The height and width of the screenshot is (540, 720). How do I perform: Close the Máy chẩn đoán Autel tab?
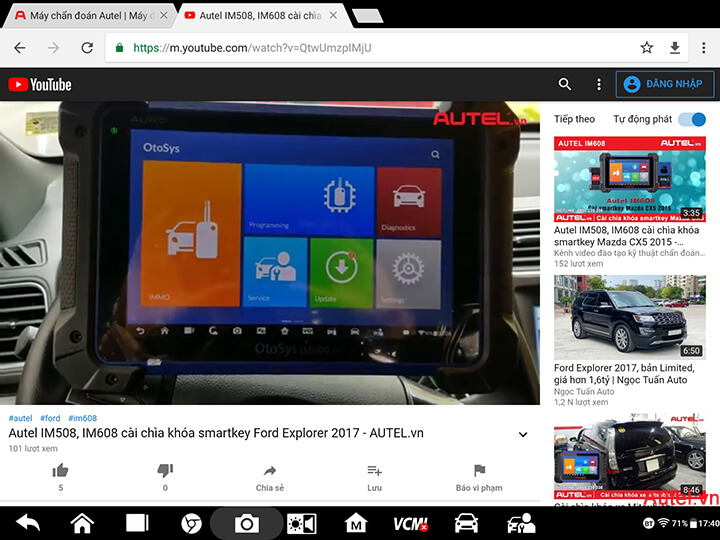(163, 16)
